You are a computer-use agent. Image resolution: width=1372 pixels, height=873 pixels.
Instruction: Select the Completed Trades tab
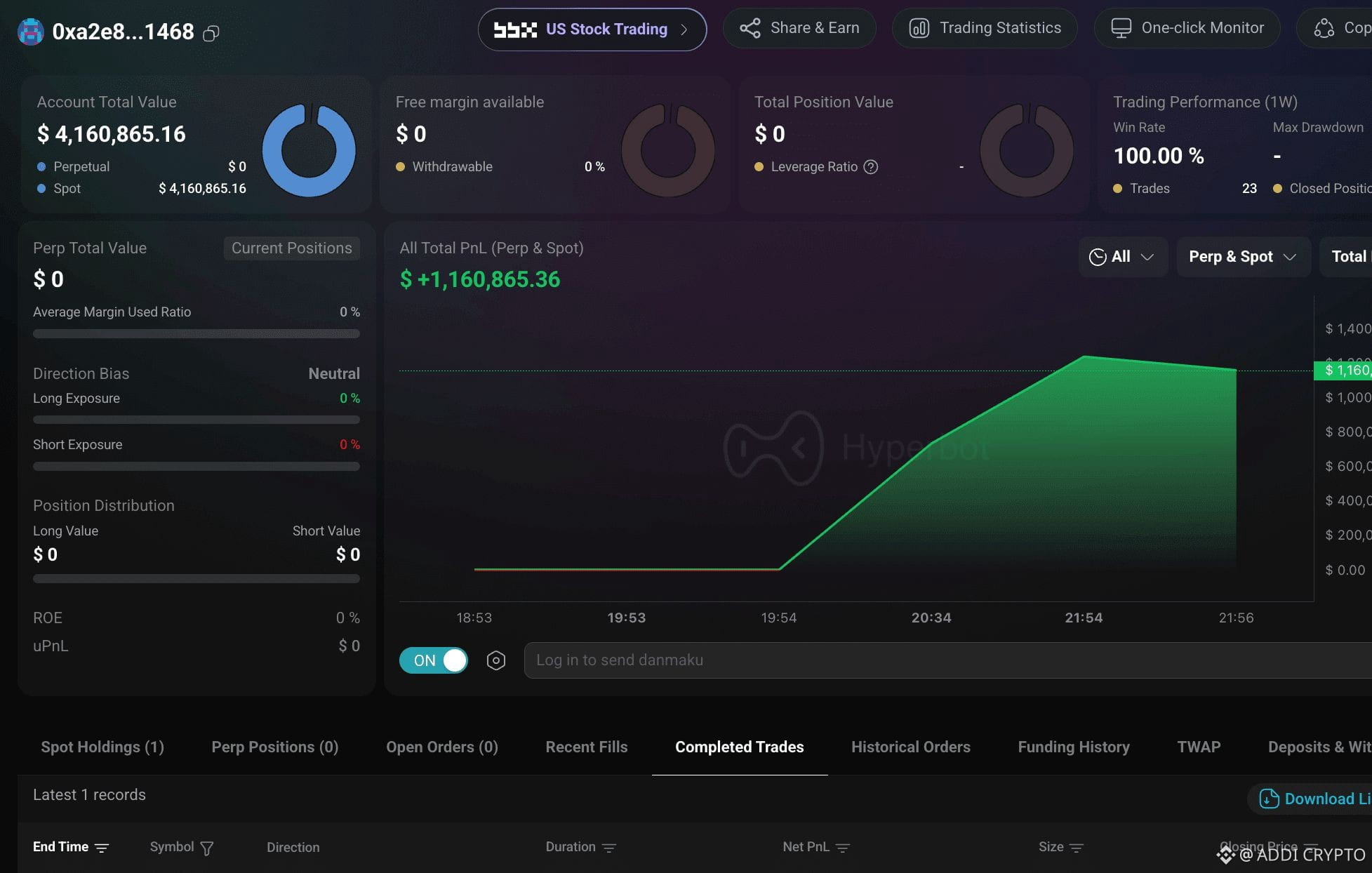click(740, 747)
